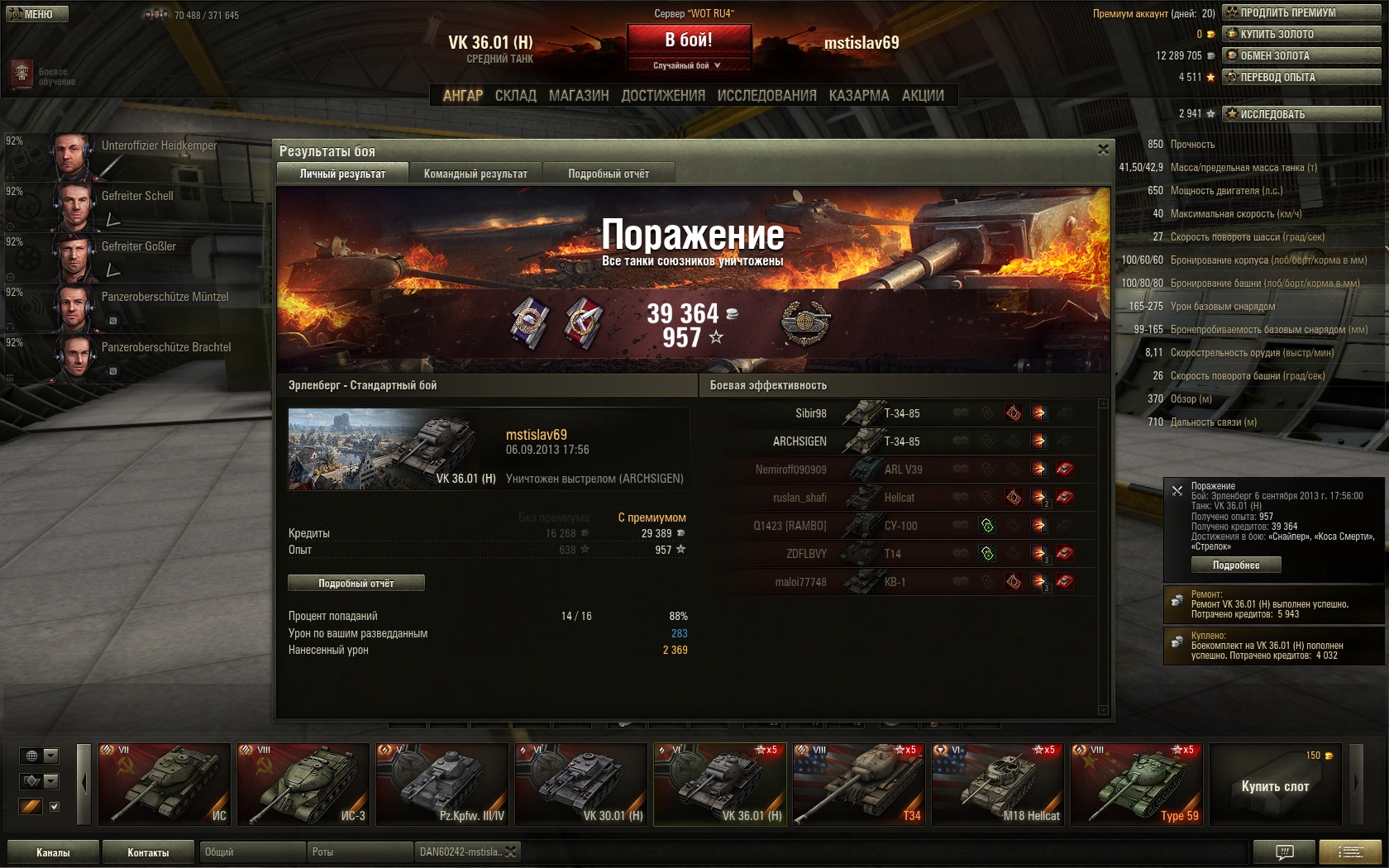Click the kill icon in Nemiroff090909 row
Screen dimensions: 1389x868
(1065, 470)
